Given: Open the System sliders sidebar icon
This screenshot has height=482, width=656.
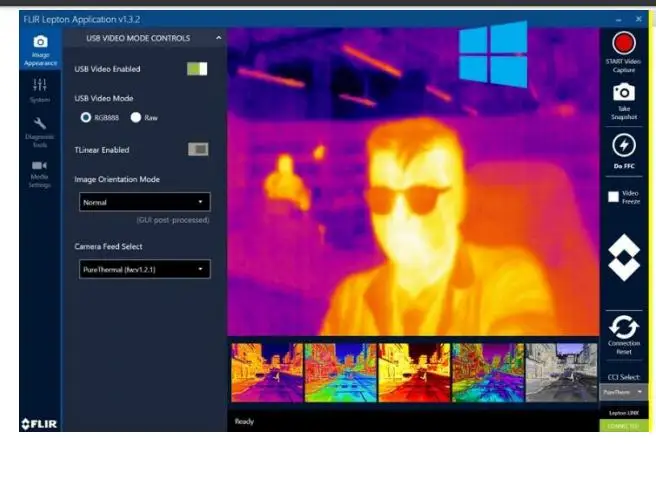Looking at the screenshot, I should (40, 90).
